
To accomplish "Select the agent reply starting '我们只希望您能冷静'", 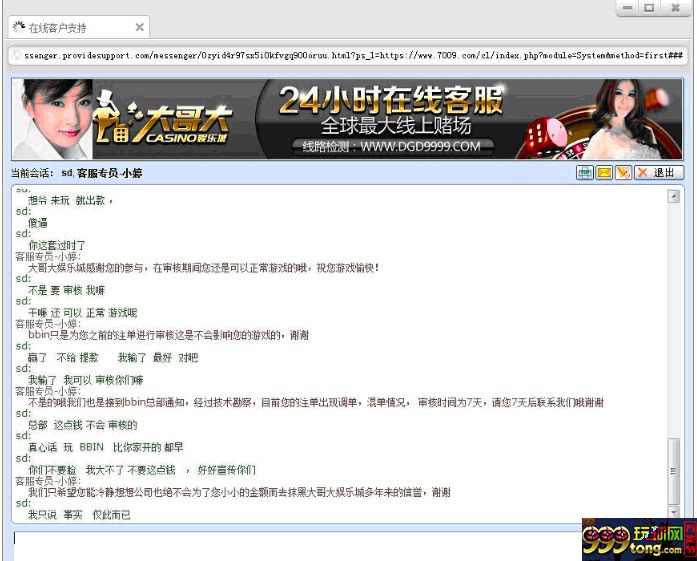I will 240,492.
